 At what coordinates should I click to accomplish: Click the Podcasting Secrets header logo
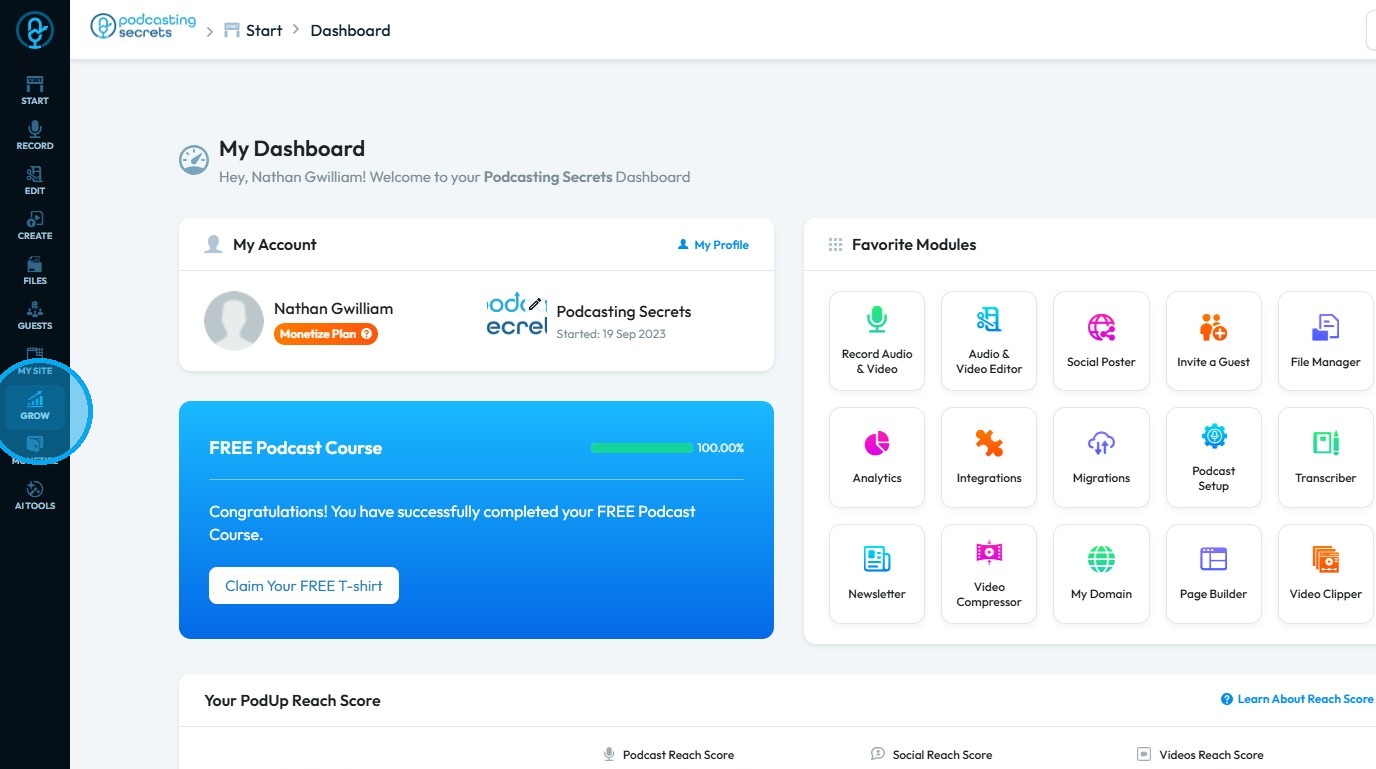pyautogui.click(x=143, y=27)
